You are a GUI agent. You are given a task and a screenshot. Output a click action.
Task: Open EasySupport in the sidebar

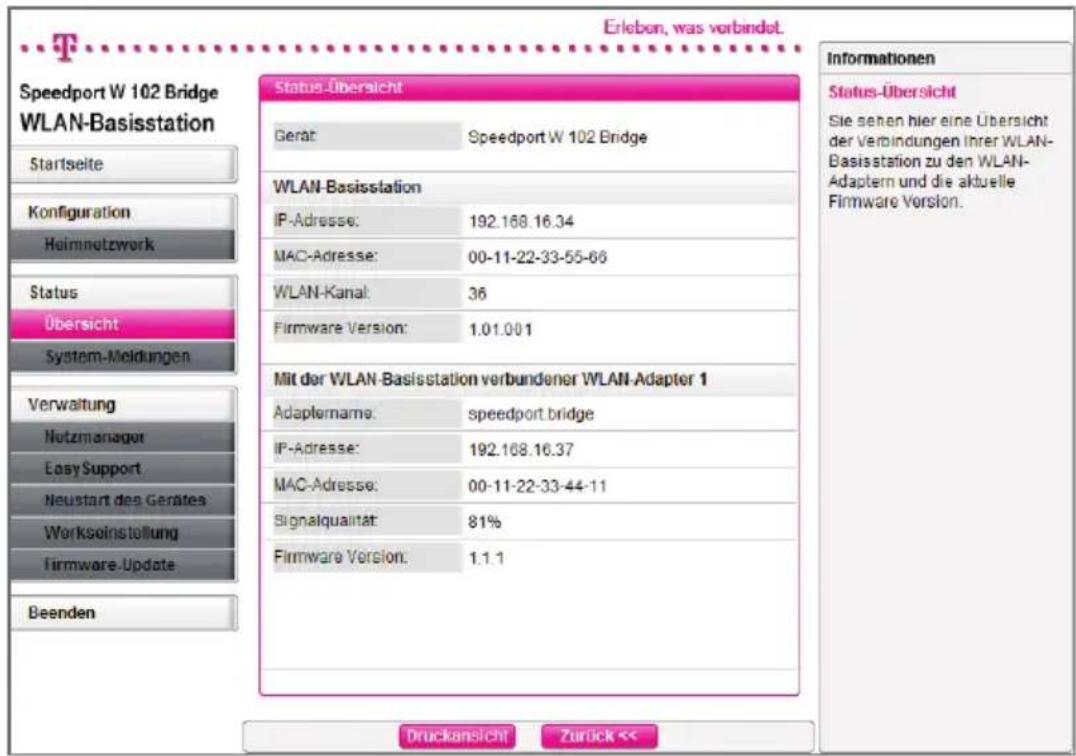[x=124, y=469]
